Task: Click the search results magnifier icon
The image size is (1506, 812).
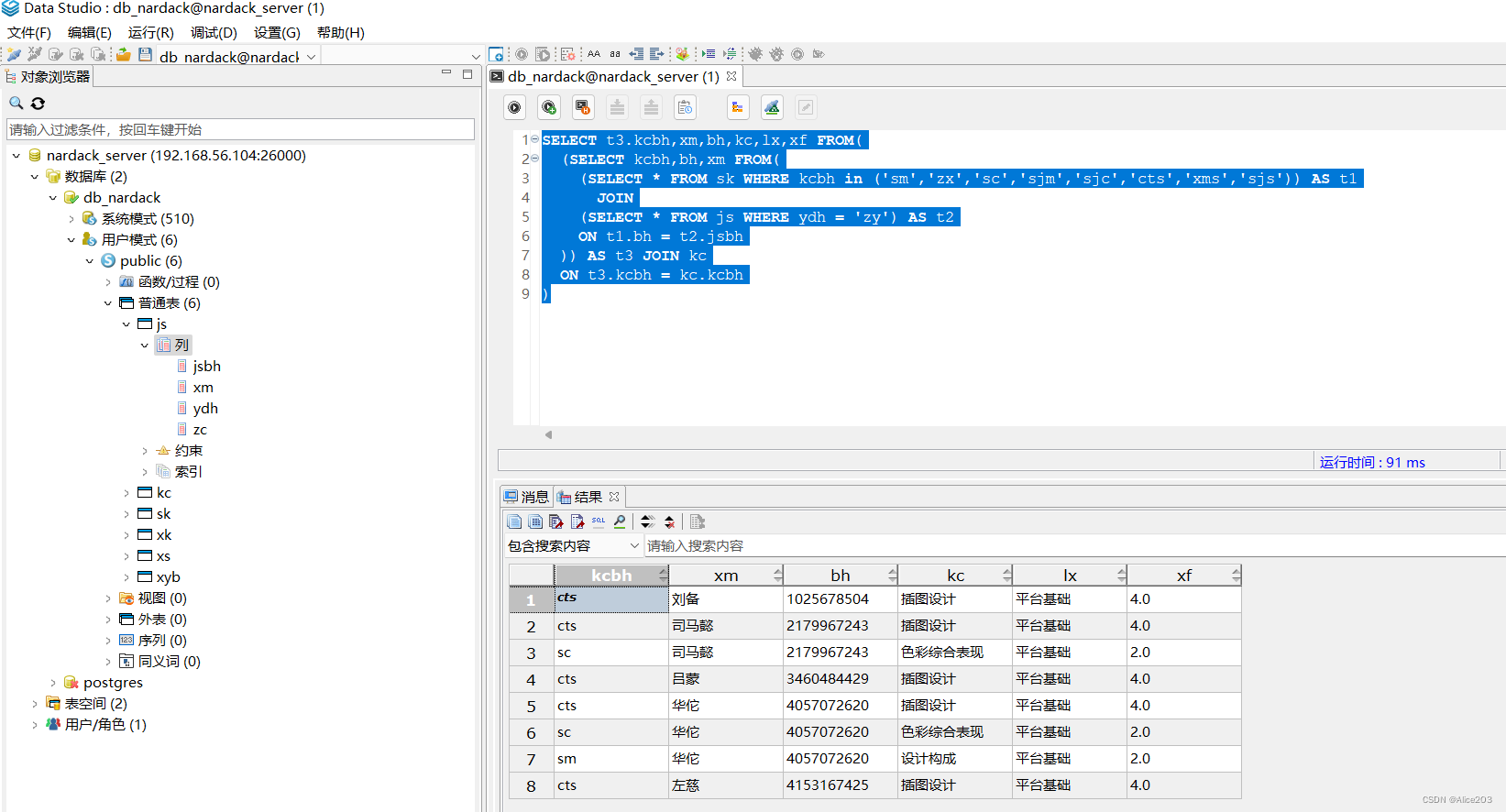Action: pos(620,521)
